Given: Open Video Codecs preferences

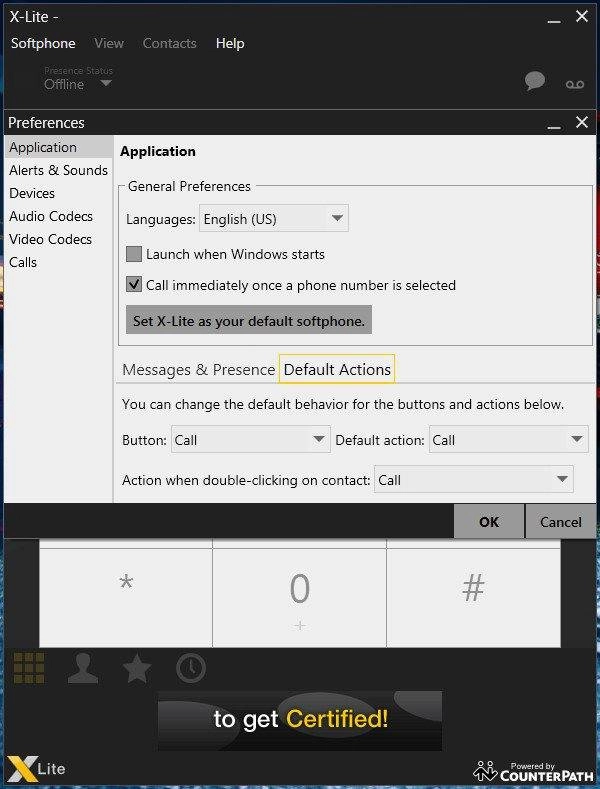Looking at the screenshot, I should click(58, 239).
